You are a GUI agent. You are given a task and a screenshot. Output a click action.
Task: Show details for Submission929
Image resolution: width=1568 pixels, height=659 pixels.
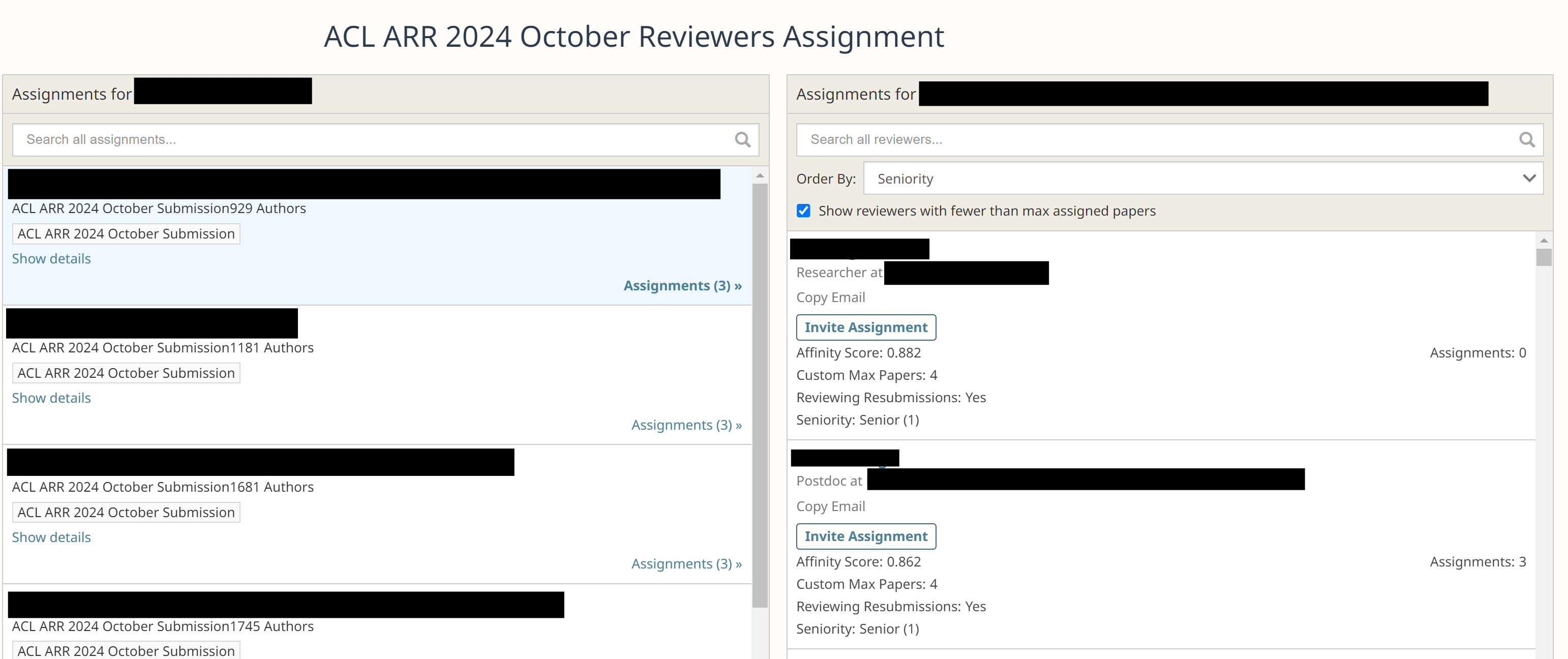click(51, 259)
